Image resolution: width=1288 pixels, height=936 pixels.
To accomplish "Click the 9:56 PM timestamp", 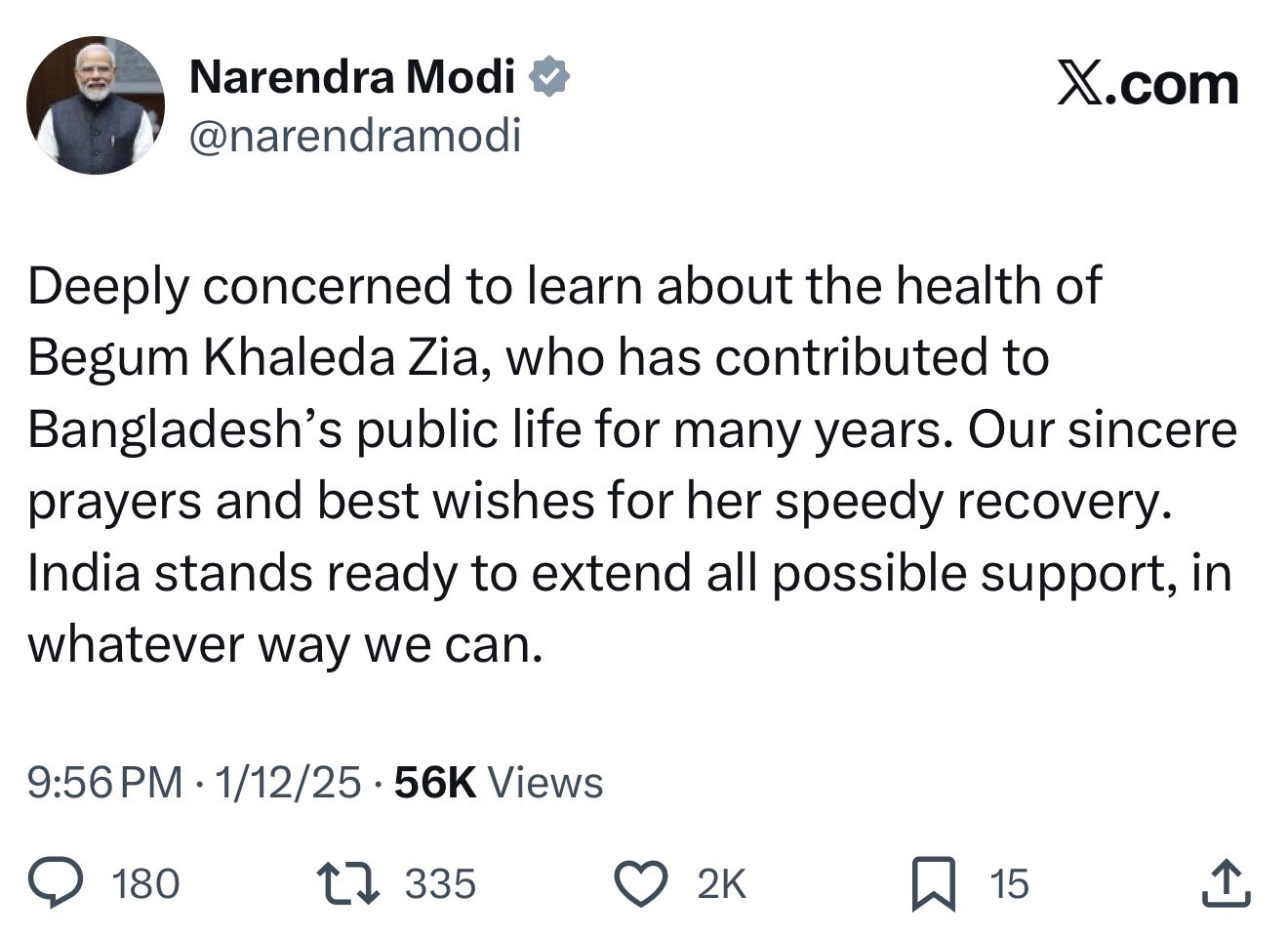I will pyautogui.click(x=104, y=783).
